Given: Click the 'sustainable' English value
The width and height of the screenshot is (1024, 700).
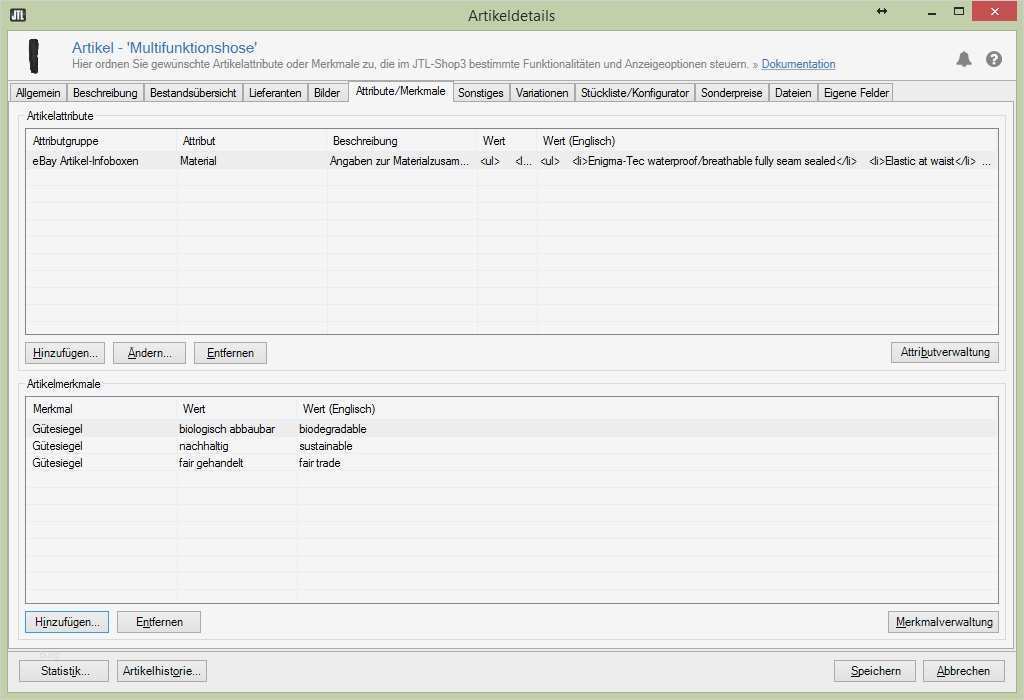Looking at the screenshot, I should 325,446.
